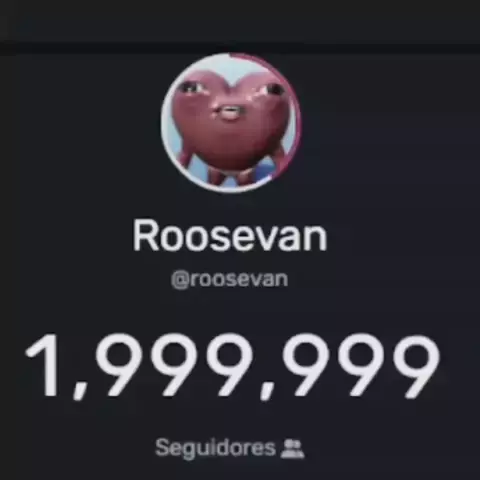Click the letter R in Roosevan title
The height and width of the screenshot is (480, 480).
[145, 235]
